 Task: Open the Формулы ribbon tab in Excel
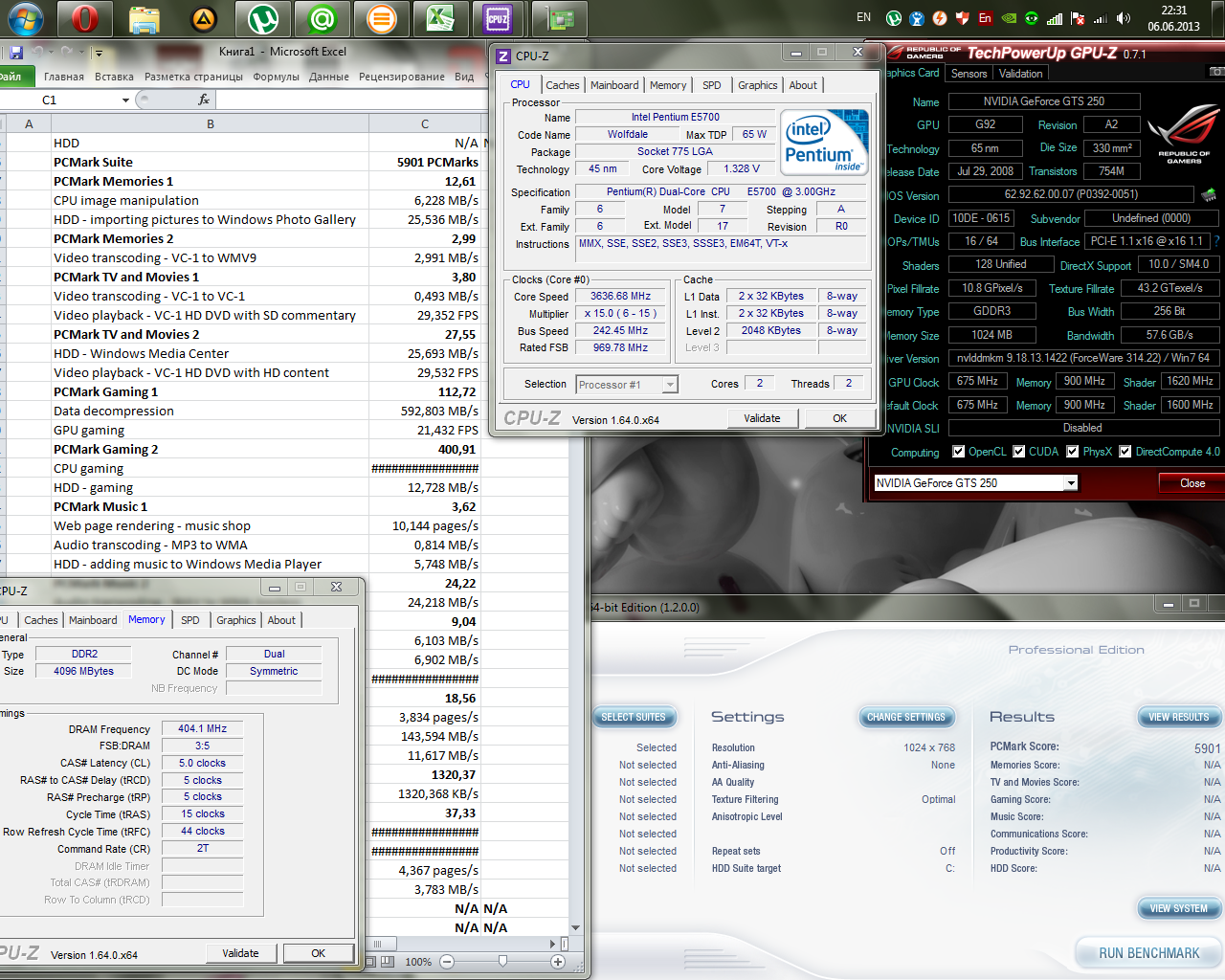tap(276, 77)
